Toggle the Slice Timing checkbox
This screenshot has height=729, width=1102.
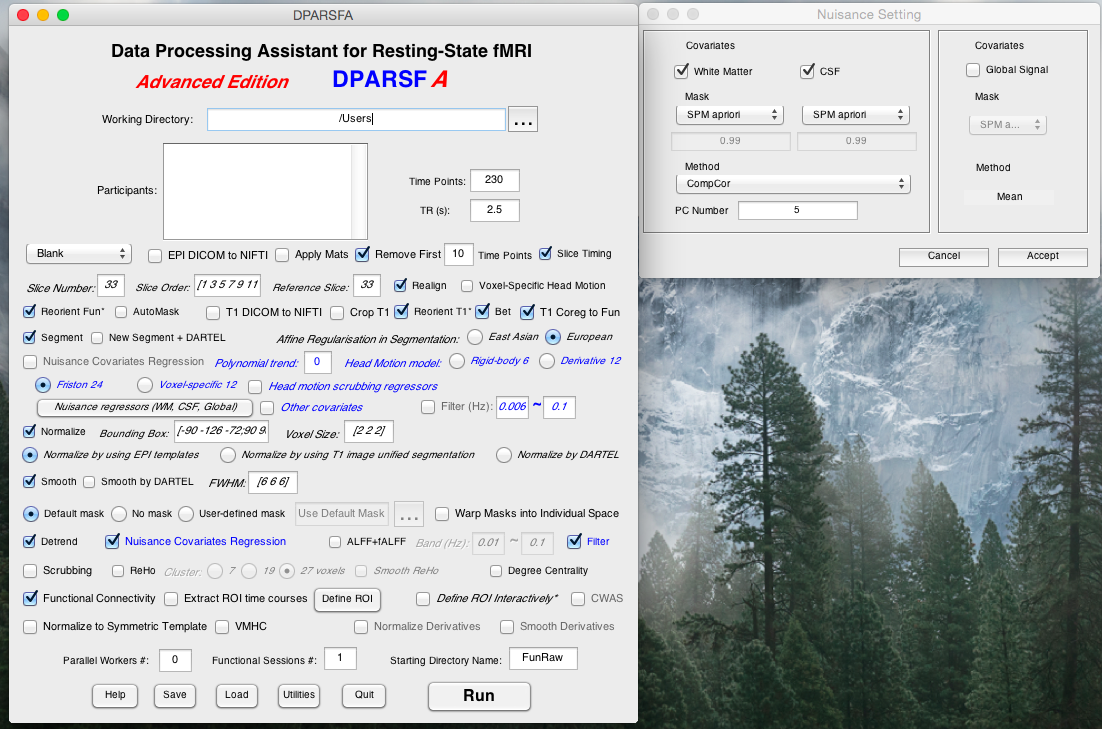click(546, 254)
